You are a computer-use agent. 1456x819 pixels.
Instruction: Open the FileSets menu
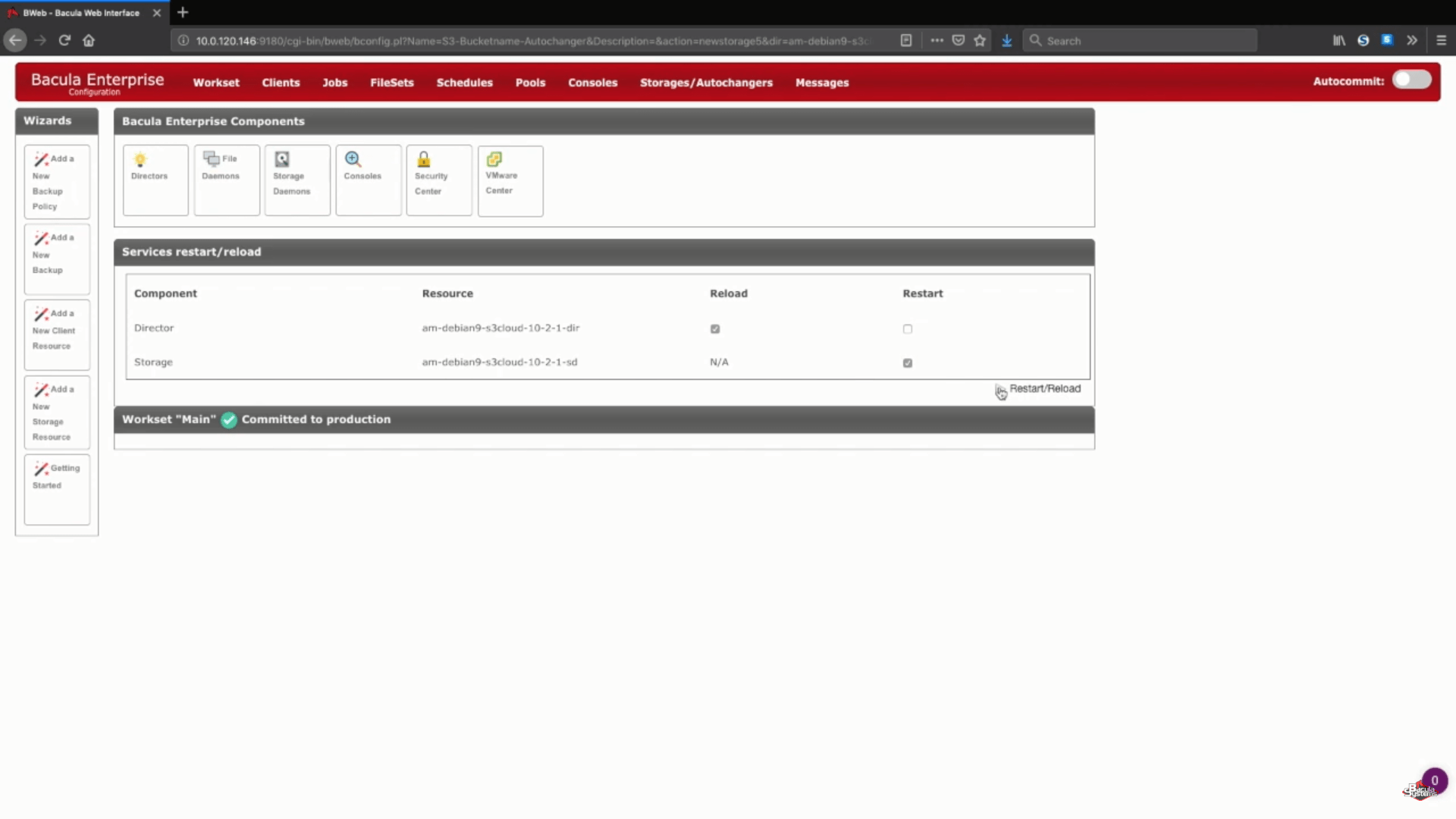point(392,83)
